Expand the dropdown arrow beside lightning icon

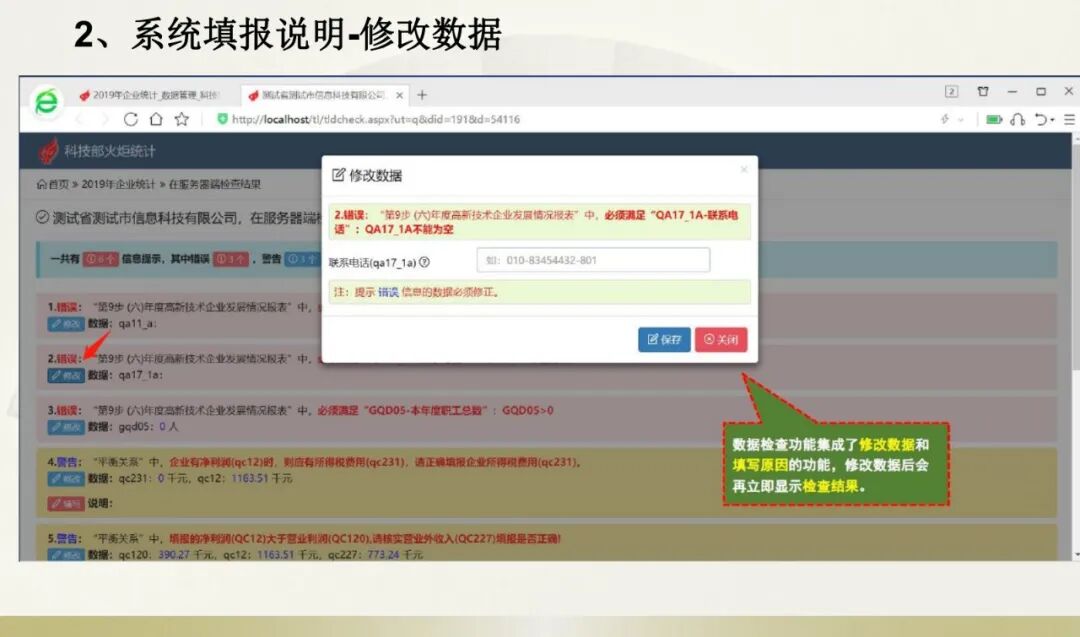pyautogui.click(x=961, y=120)
